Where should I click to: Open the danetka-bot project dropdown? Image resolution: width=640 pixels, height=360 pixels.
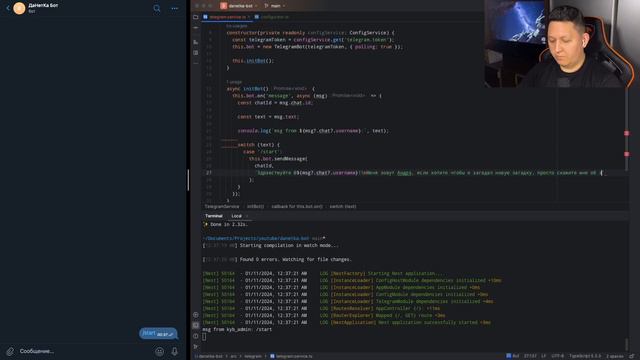(239, 6)
